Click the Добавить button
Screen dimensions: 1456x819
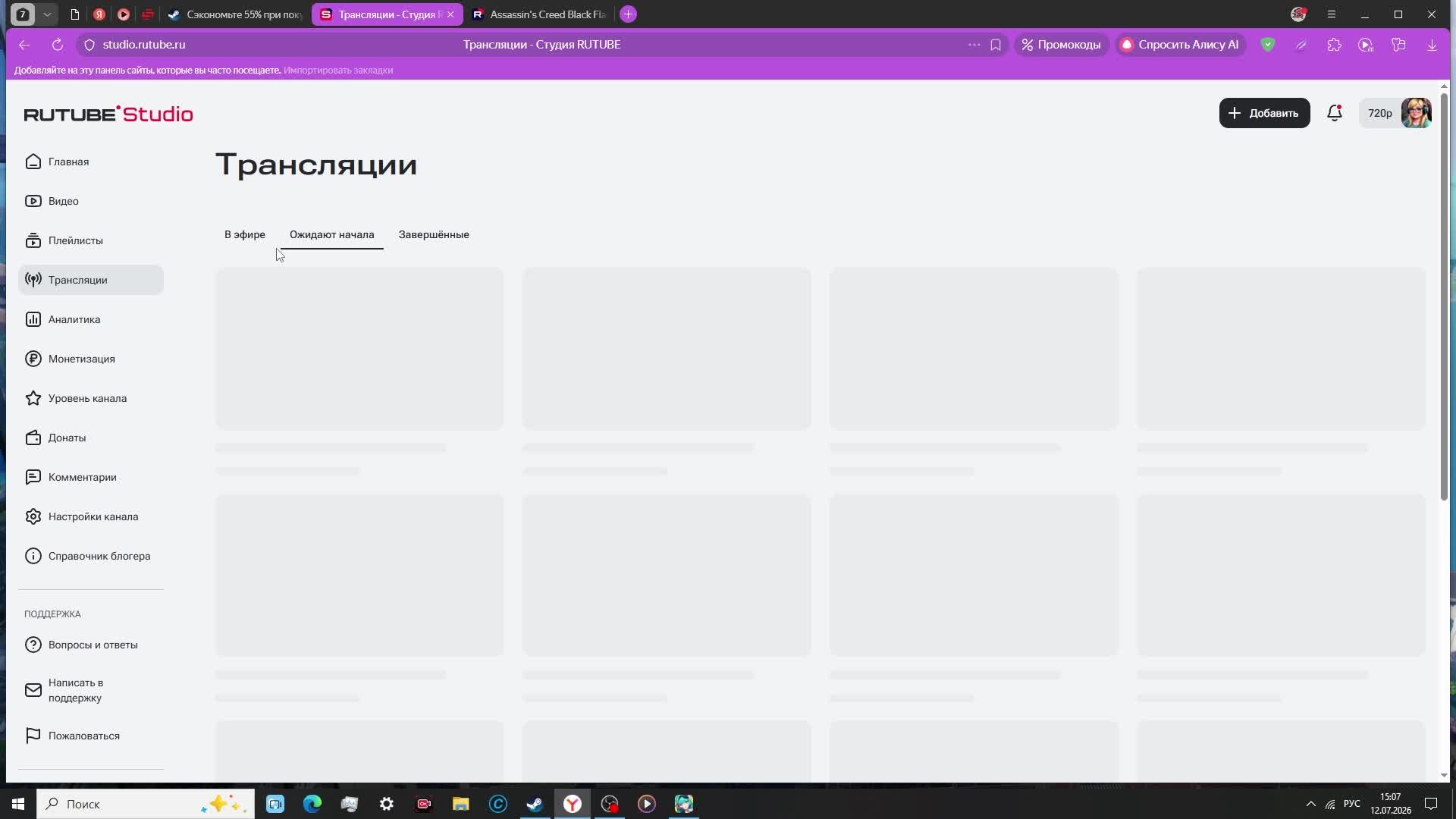tap(1264, 113)
